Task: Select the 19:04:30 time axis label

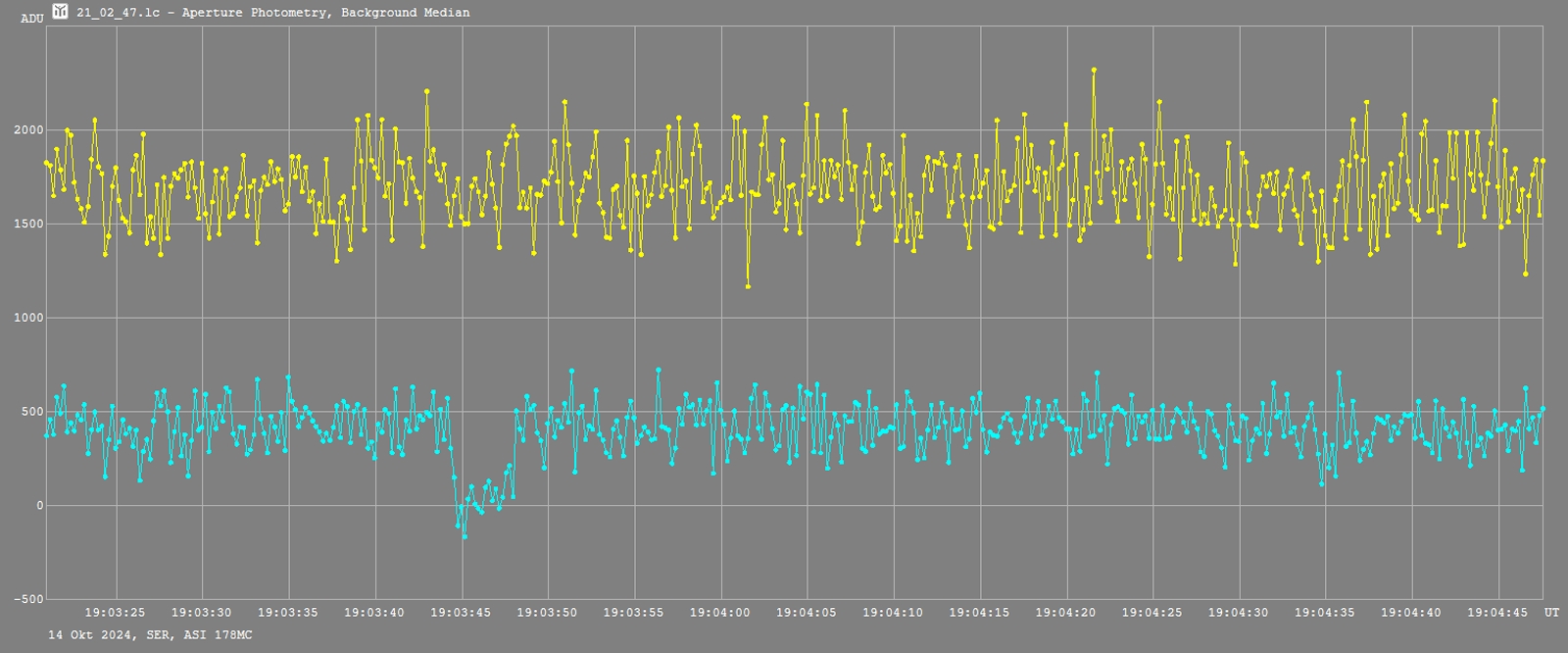Action: [x=1239, y=613]
